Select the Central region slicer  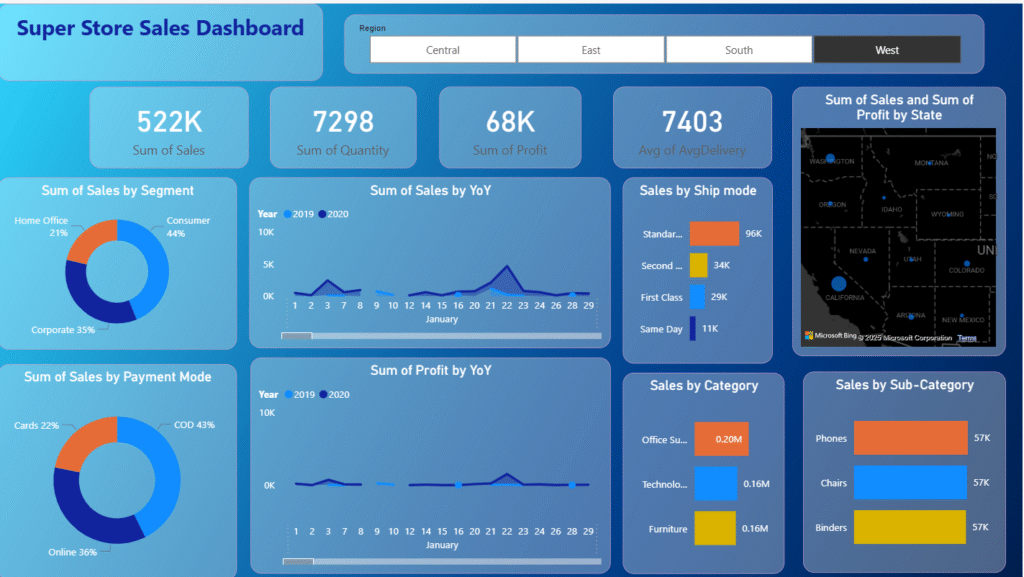click(443, 50)
